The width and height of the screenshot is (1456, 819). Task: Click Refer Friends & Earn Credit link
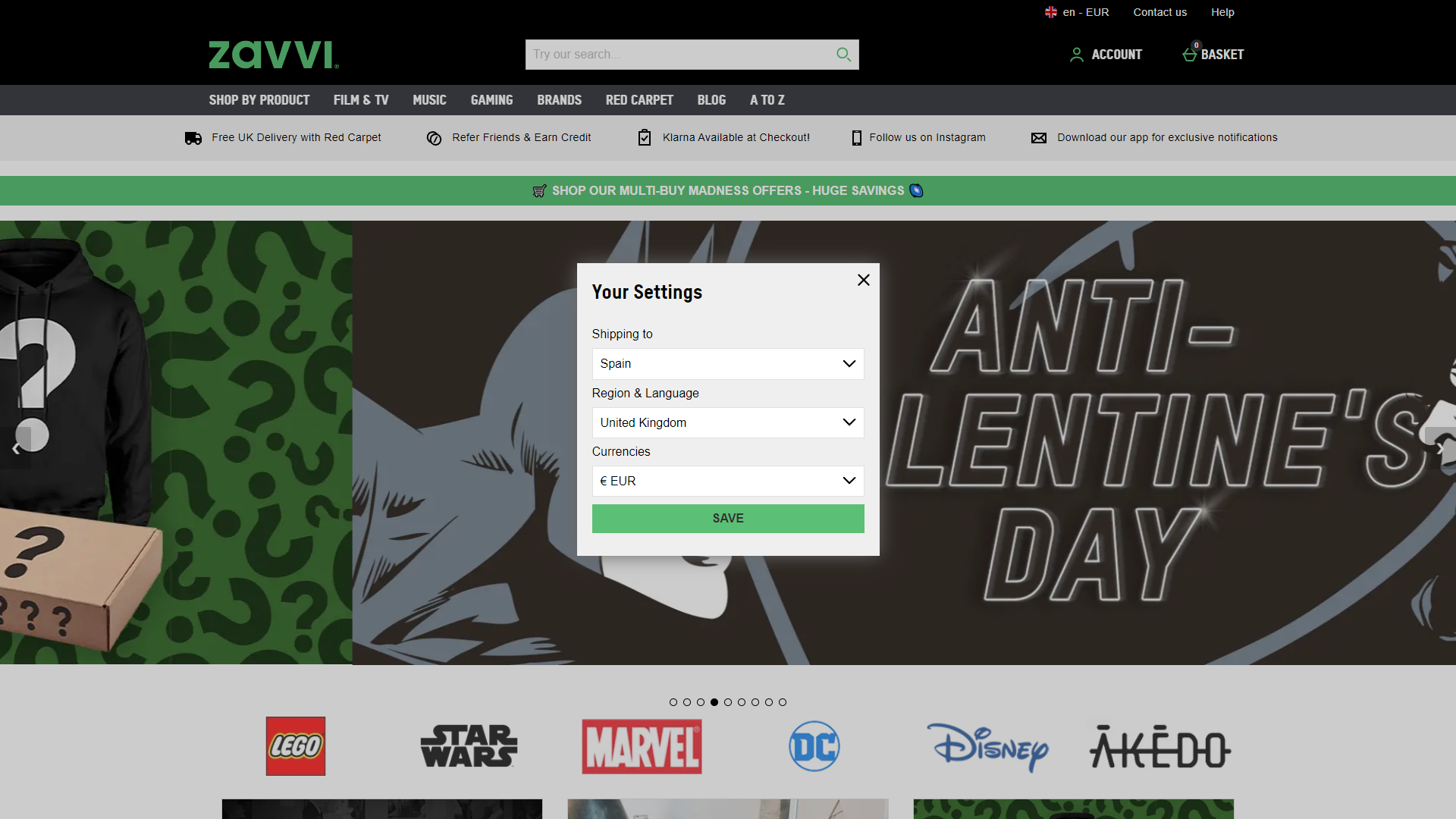pyautogui.click(x=522, y=137)
